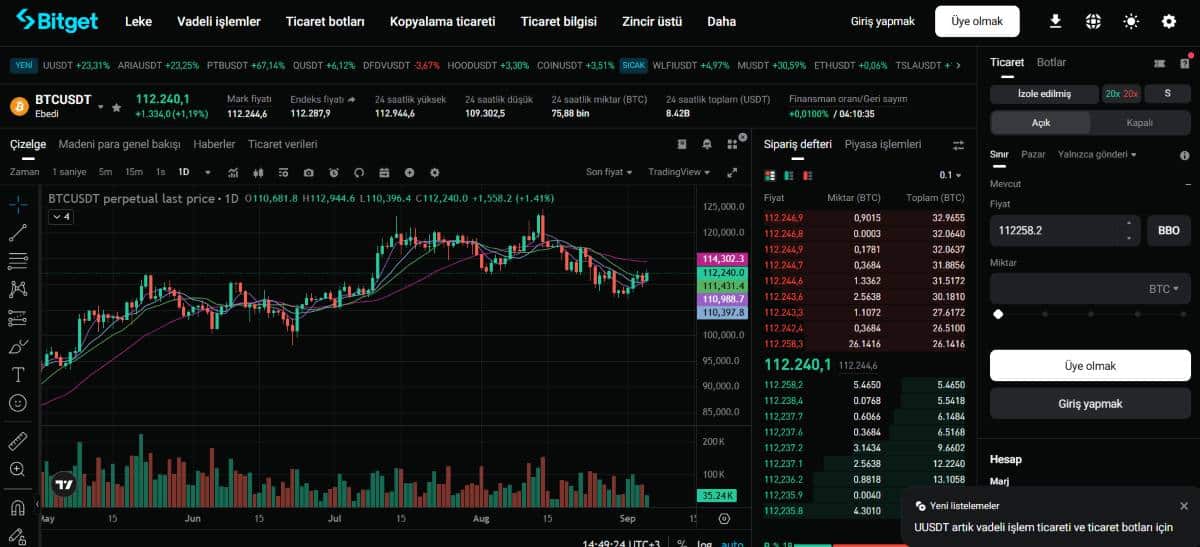1200x547 pixels.
Task: Show only sell orders (red) view
Action: click(806, 175)
